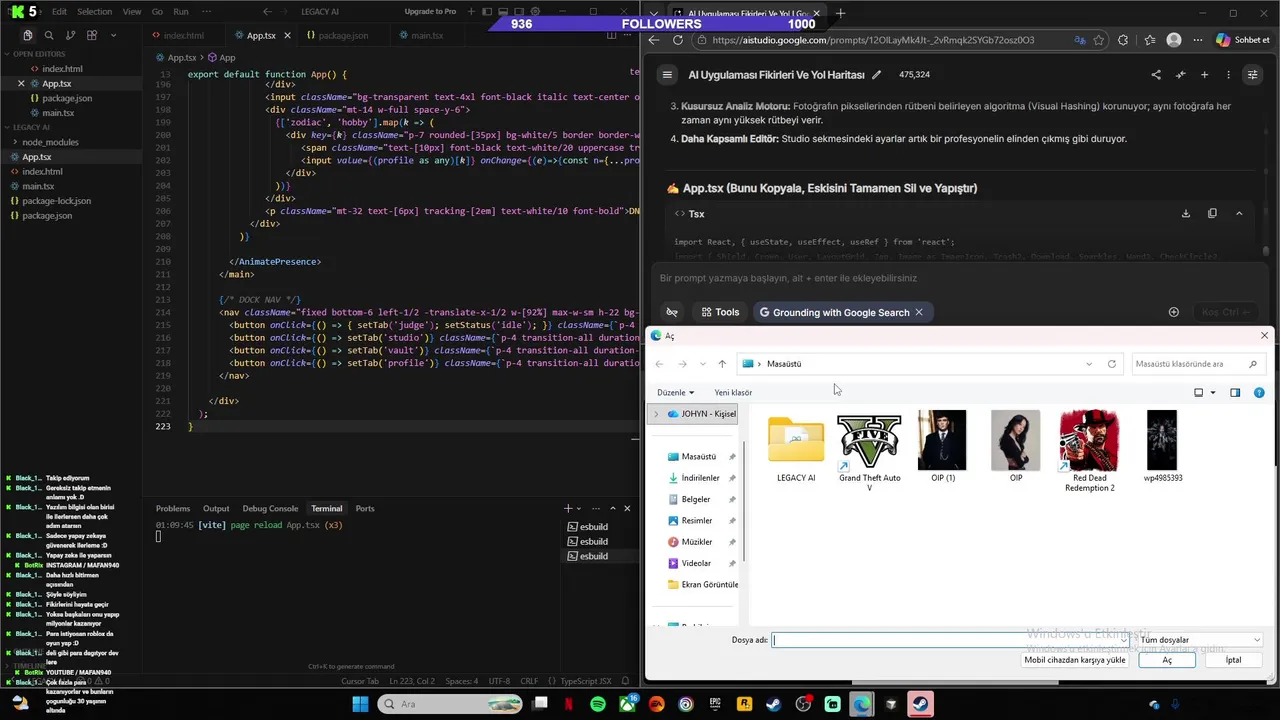The width and height of the screenshot is (1280, 720).
Task: Click Mobil cihazdan karşıya yükle button
Action: click(x=1075, y=660)
